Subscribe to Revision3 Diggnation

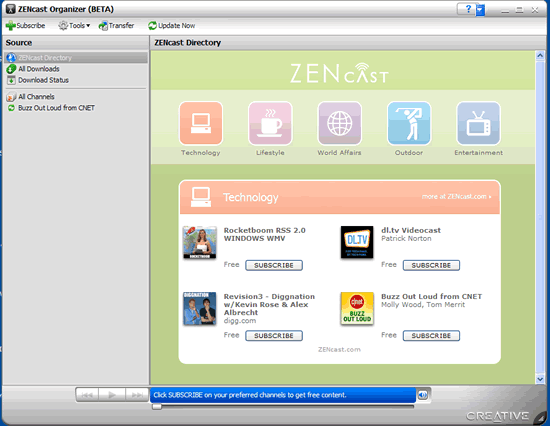pos(274,336)
